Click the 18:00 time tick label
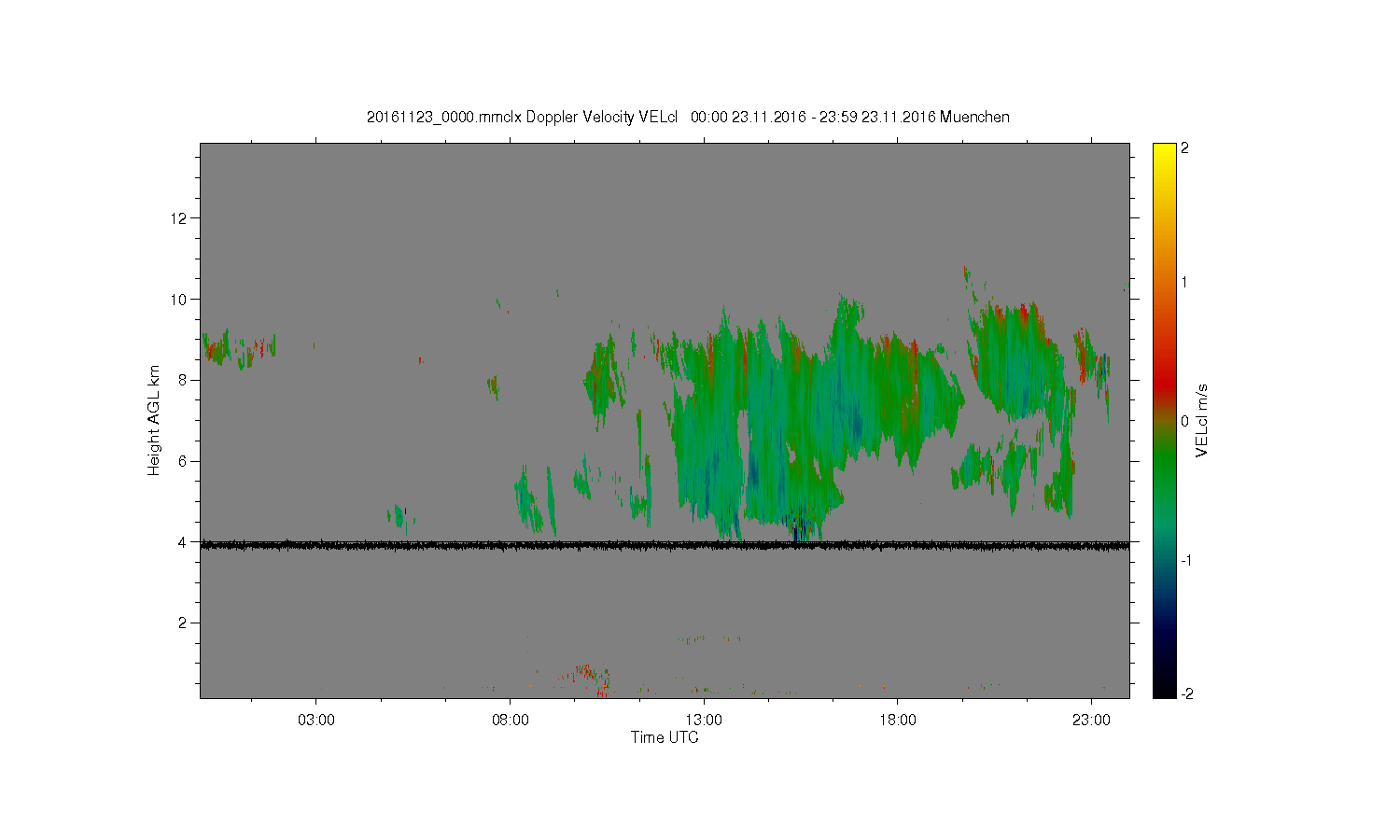The width and height of the screenshot is (1400, 840). click(898, 721)
